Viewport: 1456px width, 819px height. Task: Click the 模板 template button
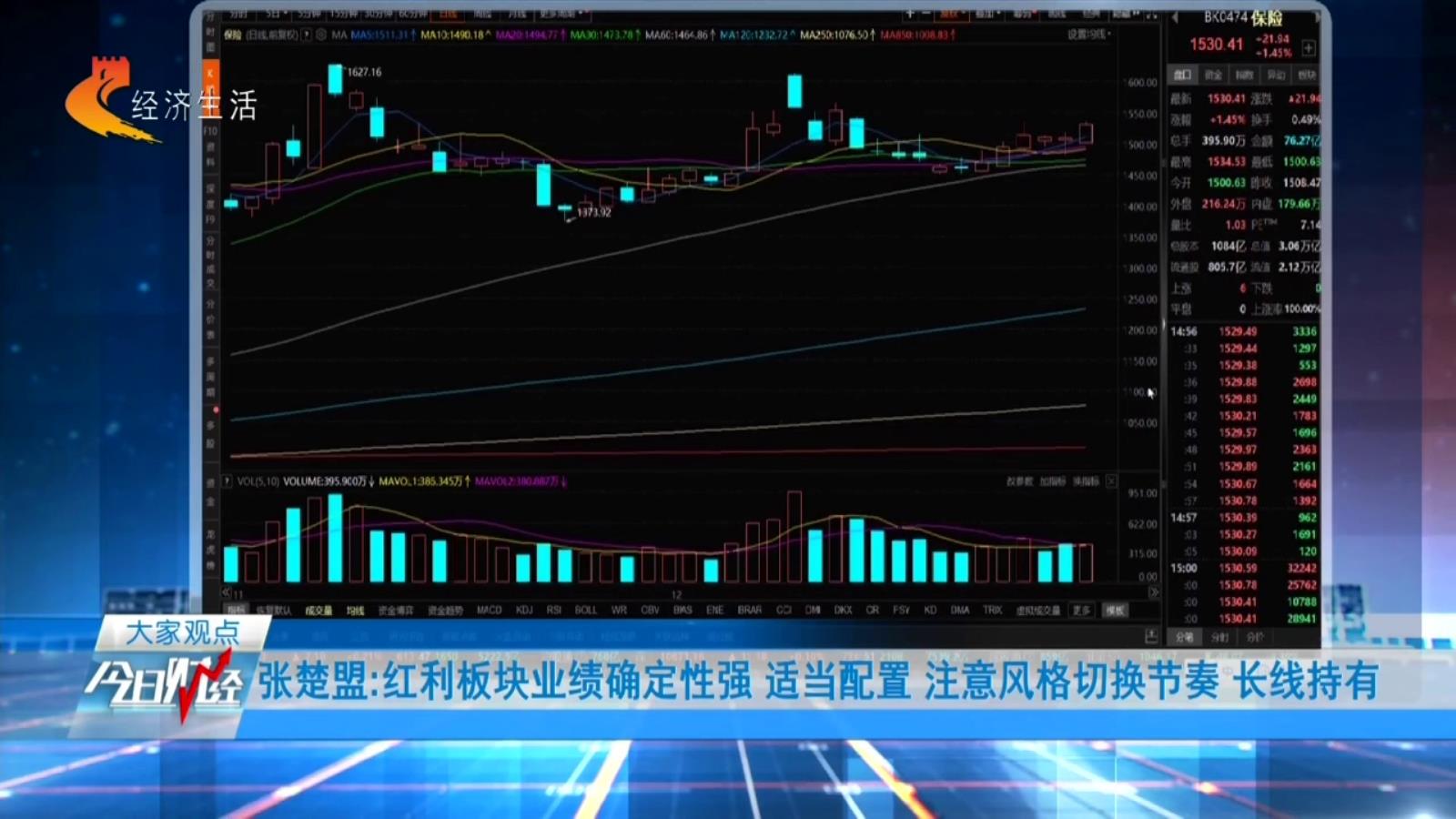[1115, 611]
